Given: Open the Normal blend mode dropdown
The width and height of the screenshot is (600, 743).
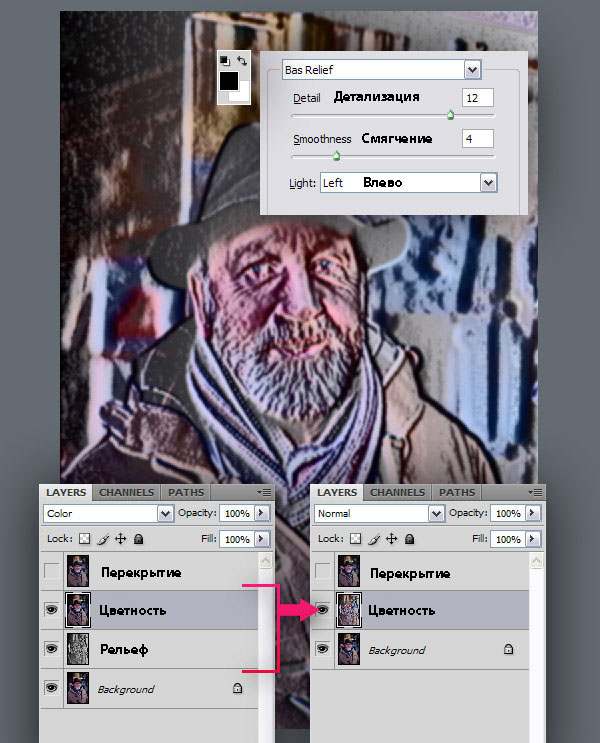Looking at the screenshot, I should [436, 514].
